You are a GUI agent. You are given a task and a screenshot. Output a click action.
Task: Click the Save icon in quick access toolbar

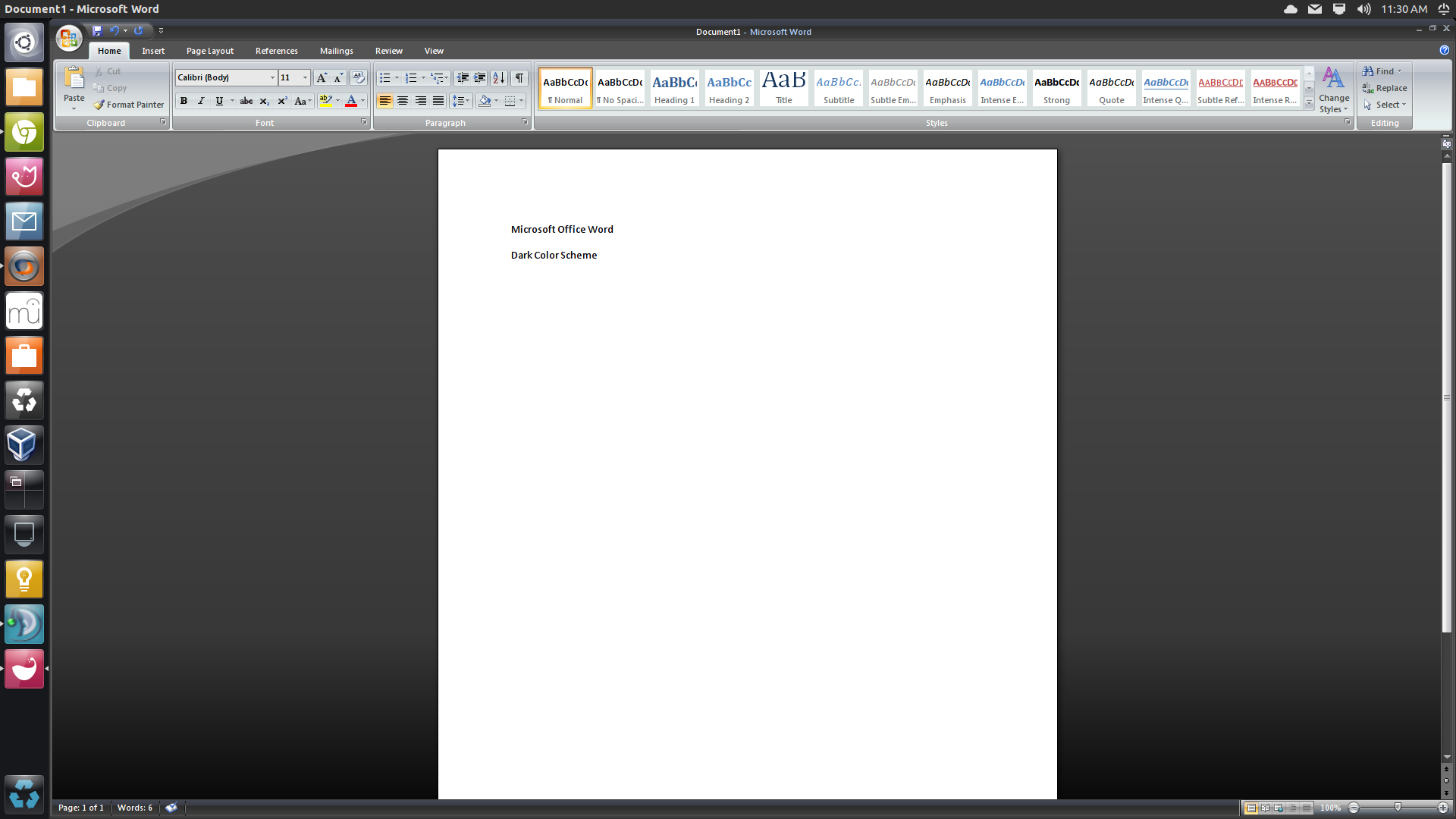click(97, 31)
